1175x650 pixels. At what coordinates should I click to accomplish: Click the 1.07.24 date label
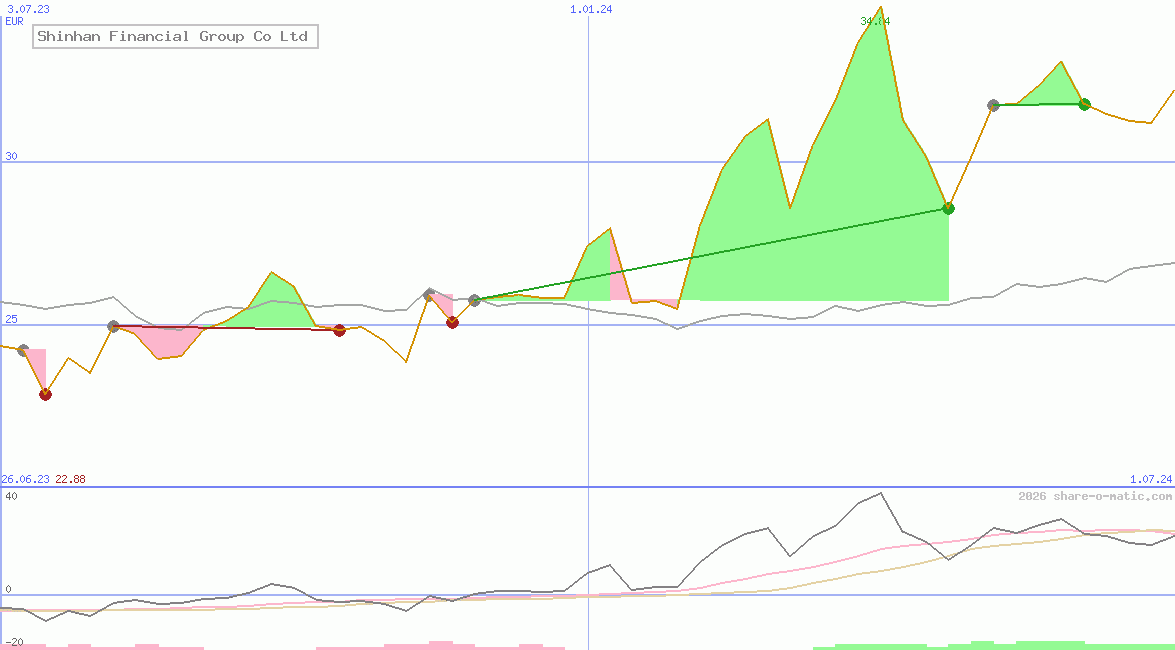(x=1151, y=479)
